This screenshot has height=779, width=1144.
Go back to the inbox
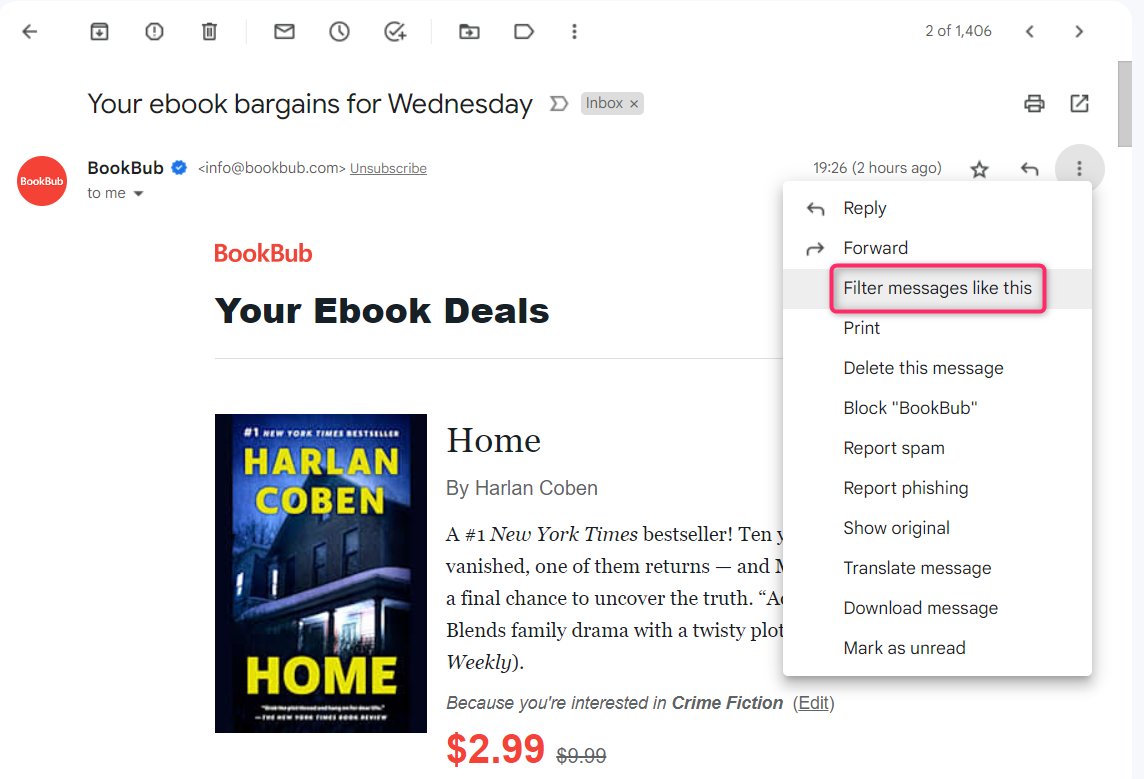pyautogui.click(x=29, y=31)
